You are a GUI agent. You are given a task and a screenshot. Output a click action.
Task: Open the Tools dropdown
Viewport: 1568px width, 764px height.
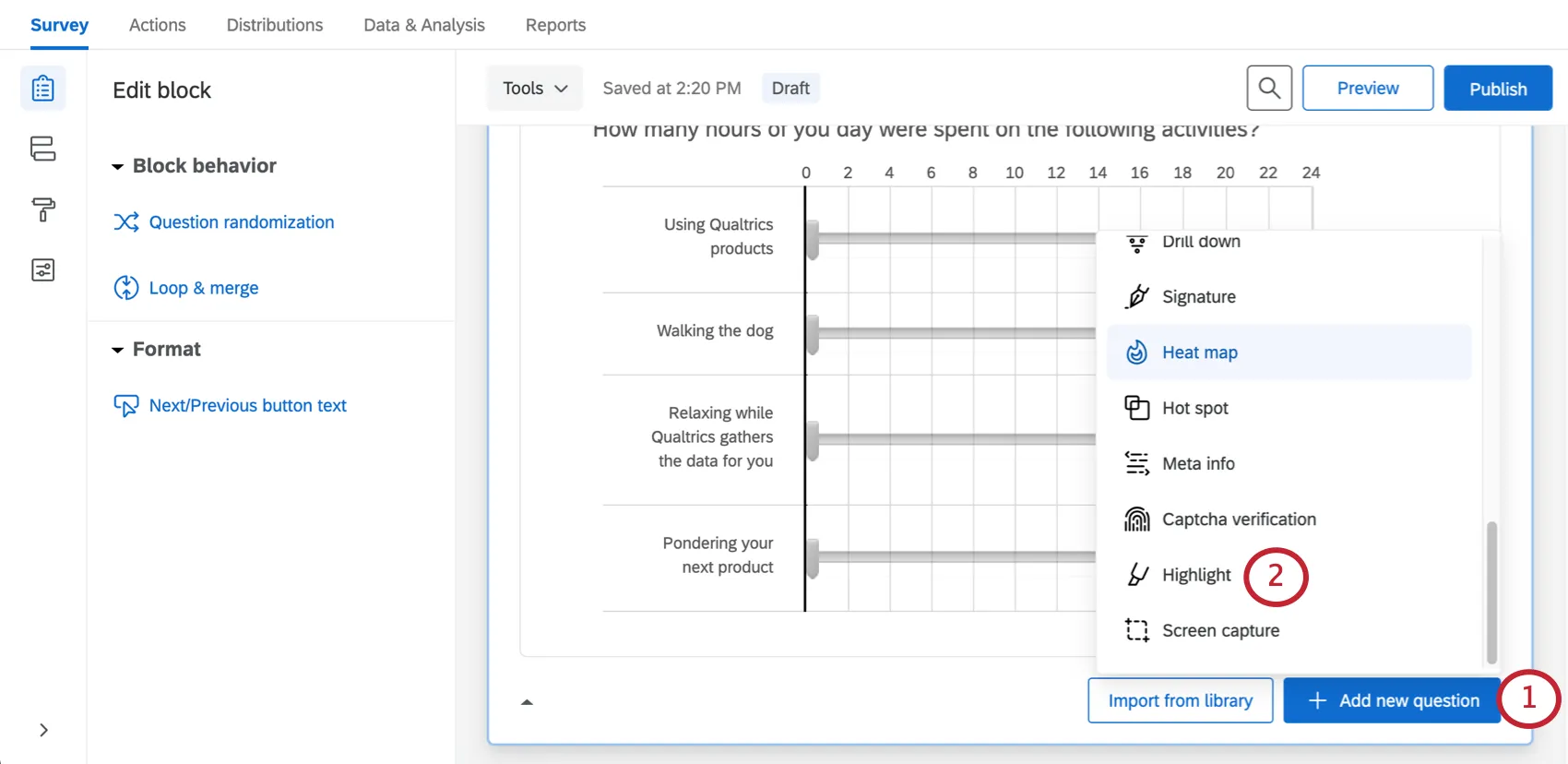click(x=535, y=89)
